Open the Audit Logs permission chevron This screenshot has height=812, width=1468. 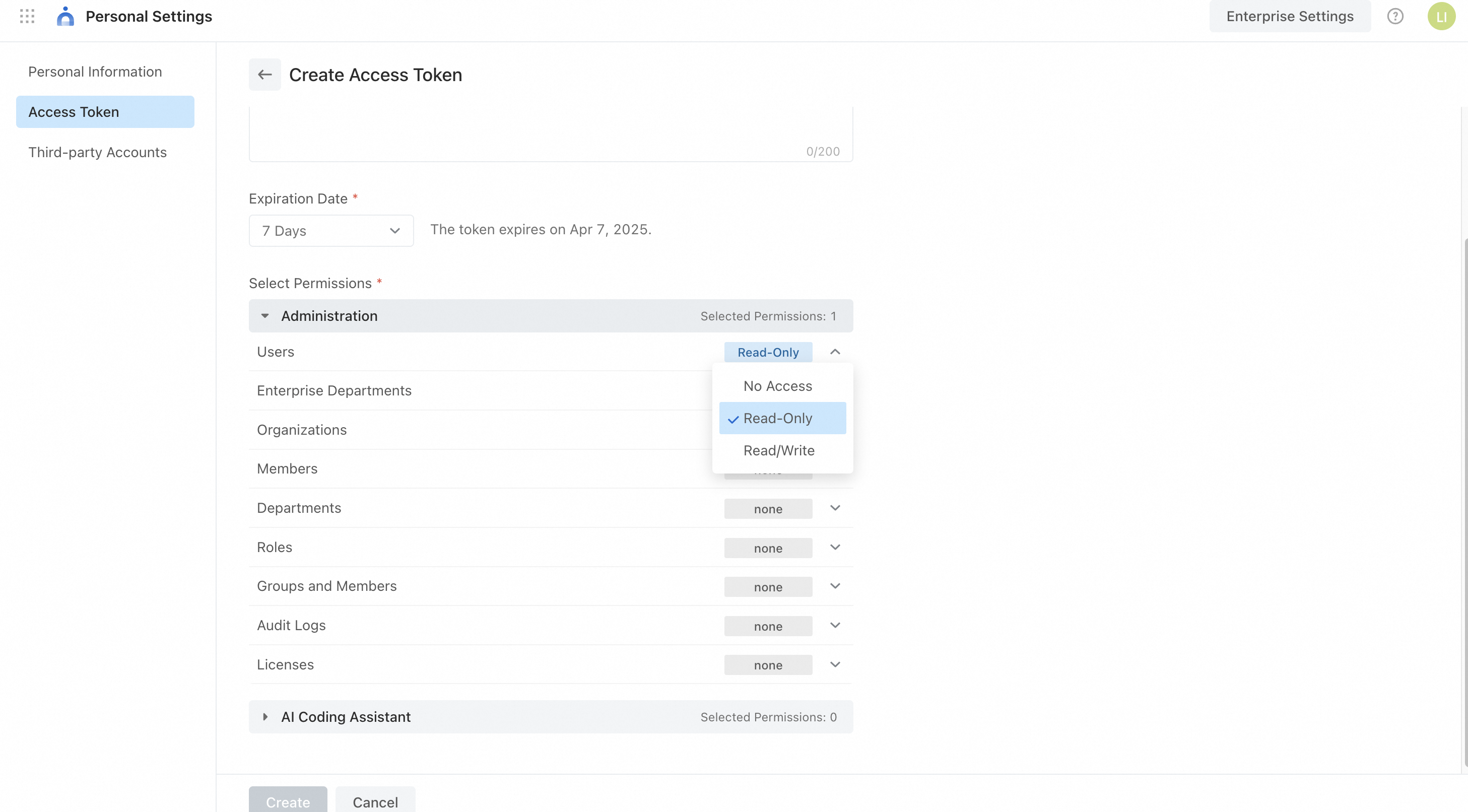pyautogui.click(x=835, y=626)
